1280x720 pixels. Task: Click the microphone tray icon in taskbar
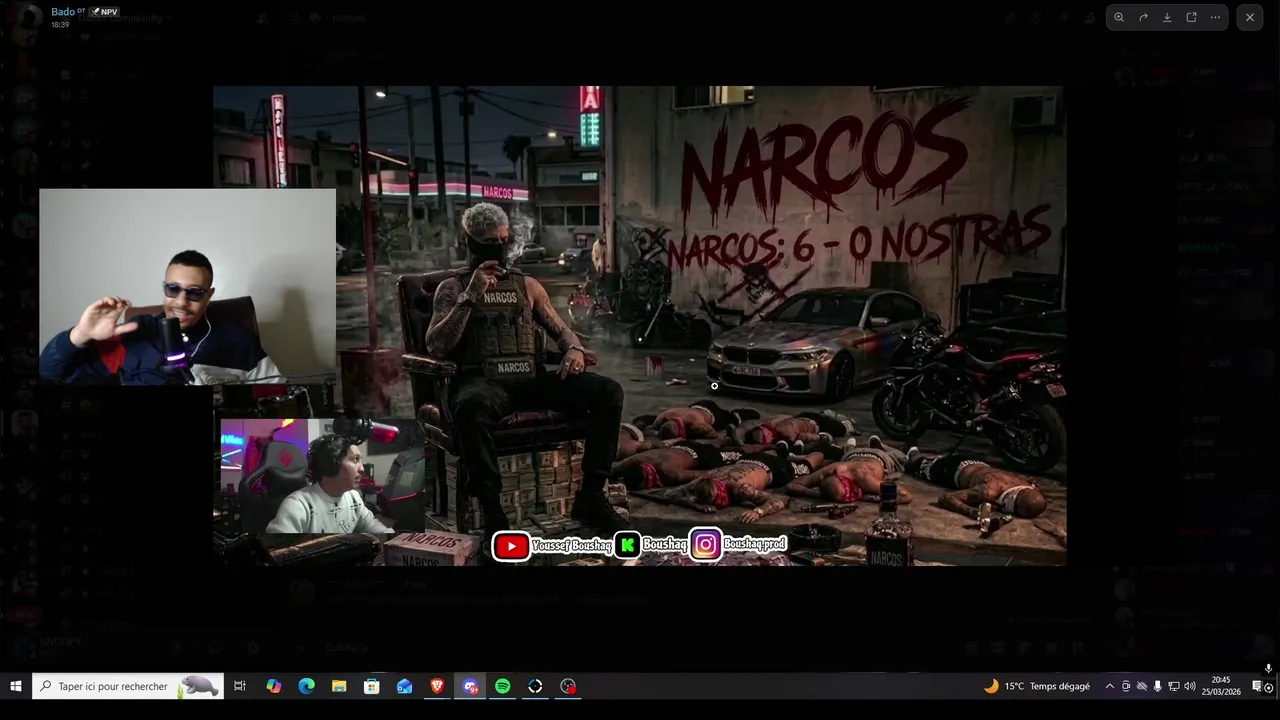click(x=1158, y=686)
